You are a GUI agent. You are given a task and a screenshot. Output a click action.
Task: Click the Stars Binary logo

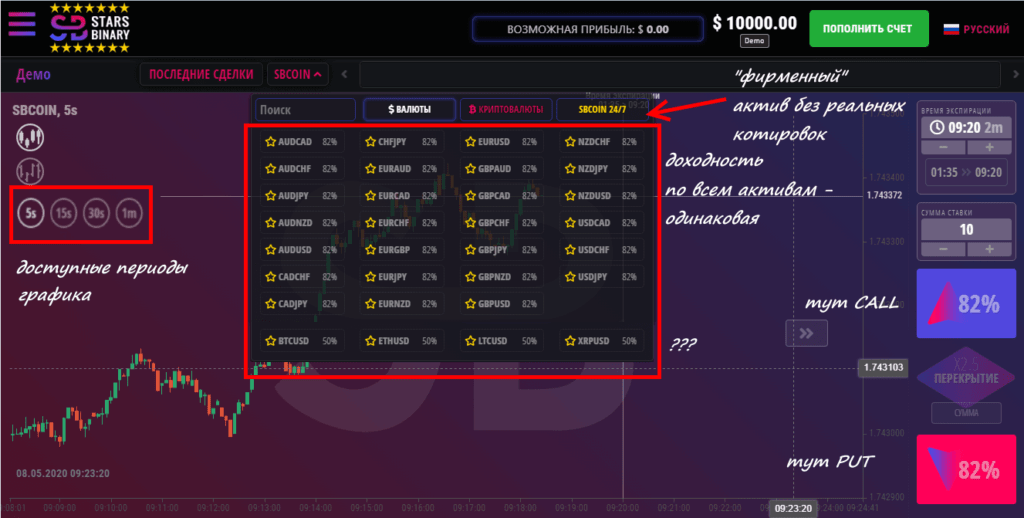point(96,28)
